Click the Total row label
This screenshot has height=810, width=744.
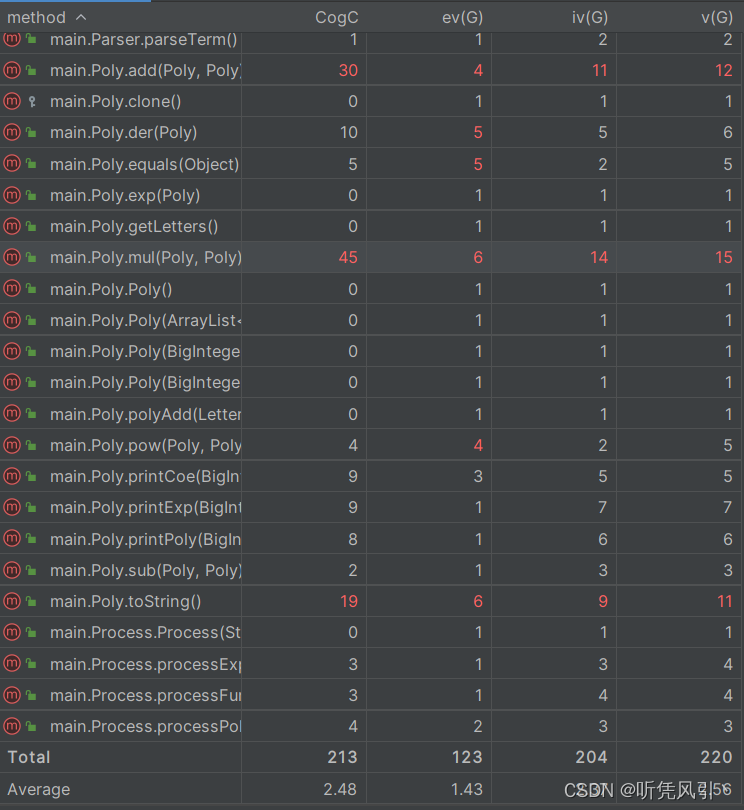click(29, 757)
